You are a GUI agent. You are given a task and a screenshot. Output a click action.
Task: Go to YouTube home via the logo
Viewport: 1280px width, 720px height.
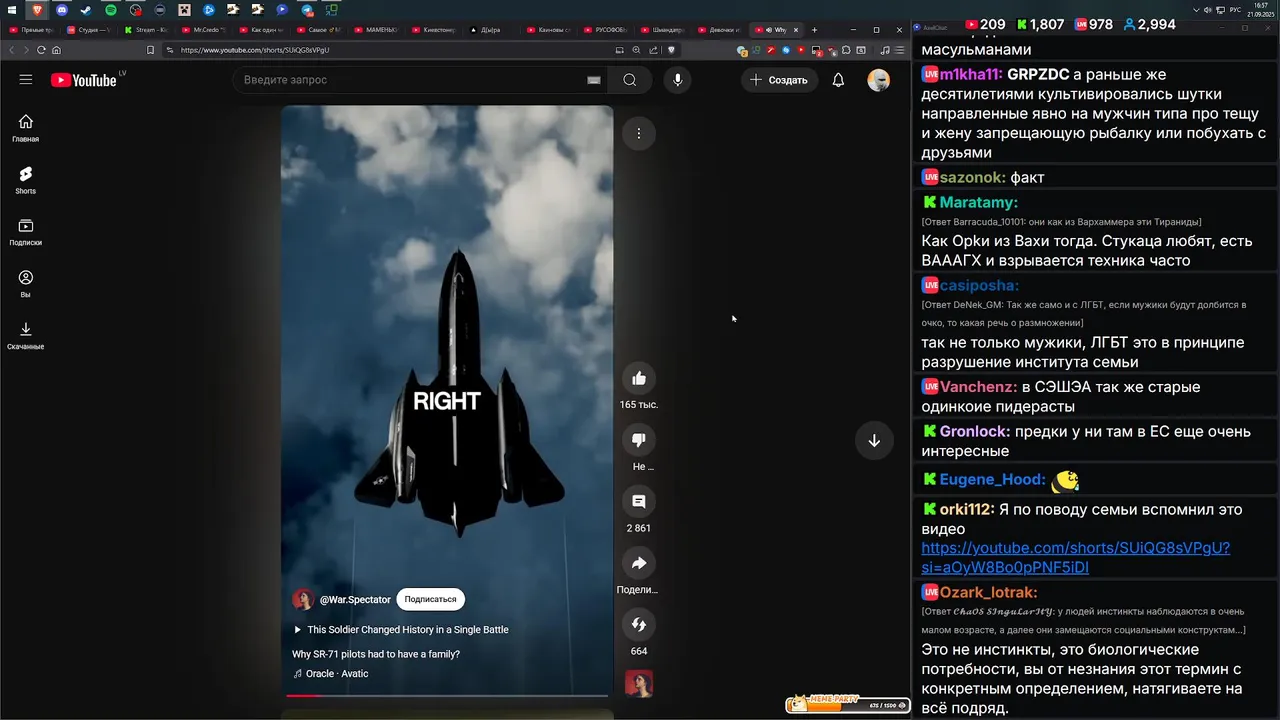(x=84, y=80)
